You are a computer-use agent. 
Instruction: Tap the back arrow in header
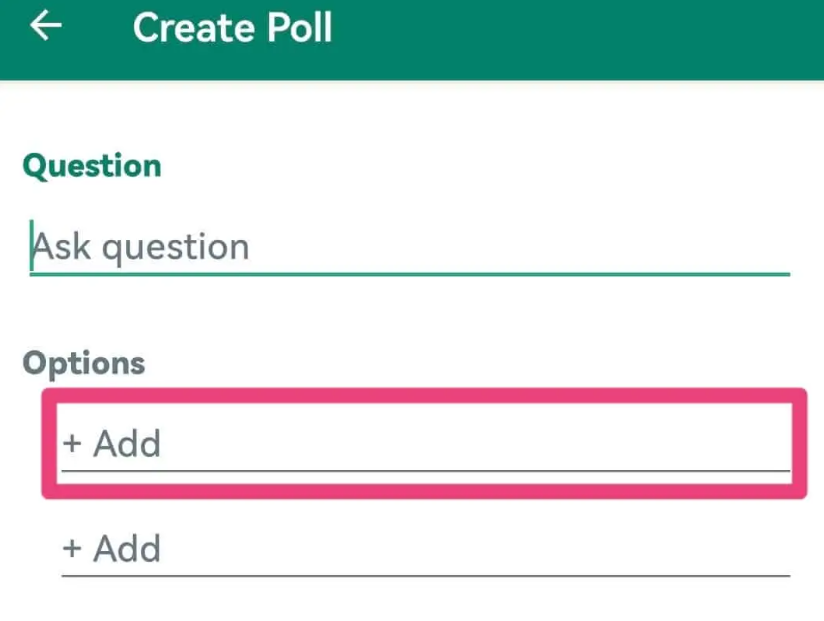coord(46,27)
